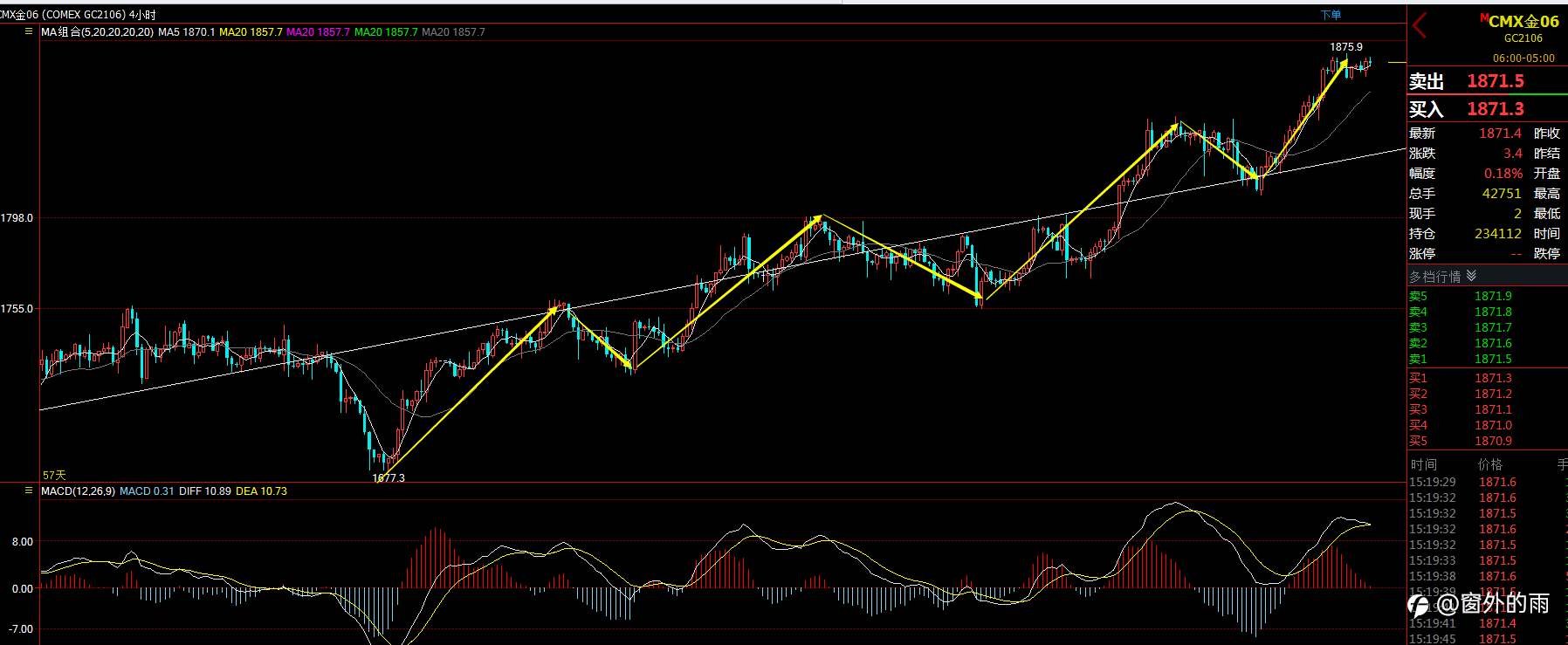The width and height of the screenshot is (1568, 645).
Task: Click the 下单 order link
Action: pos(1331,15)
